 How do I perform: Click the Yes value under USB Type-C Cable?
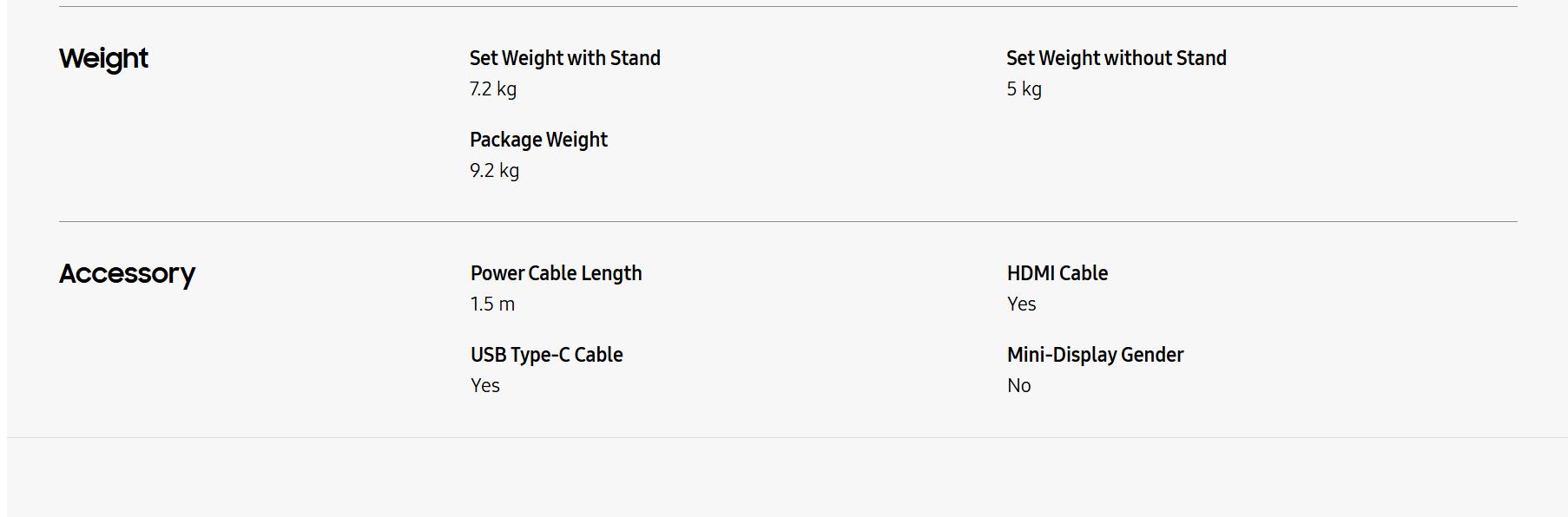(x=485, y=386)
